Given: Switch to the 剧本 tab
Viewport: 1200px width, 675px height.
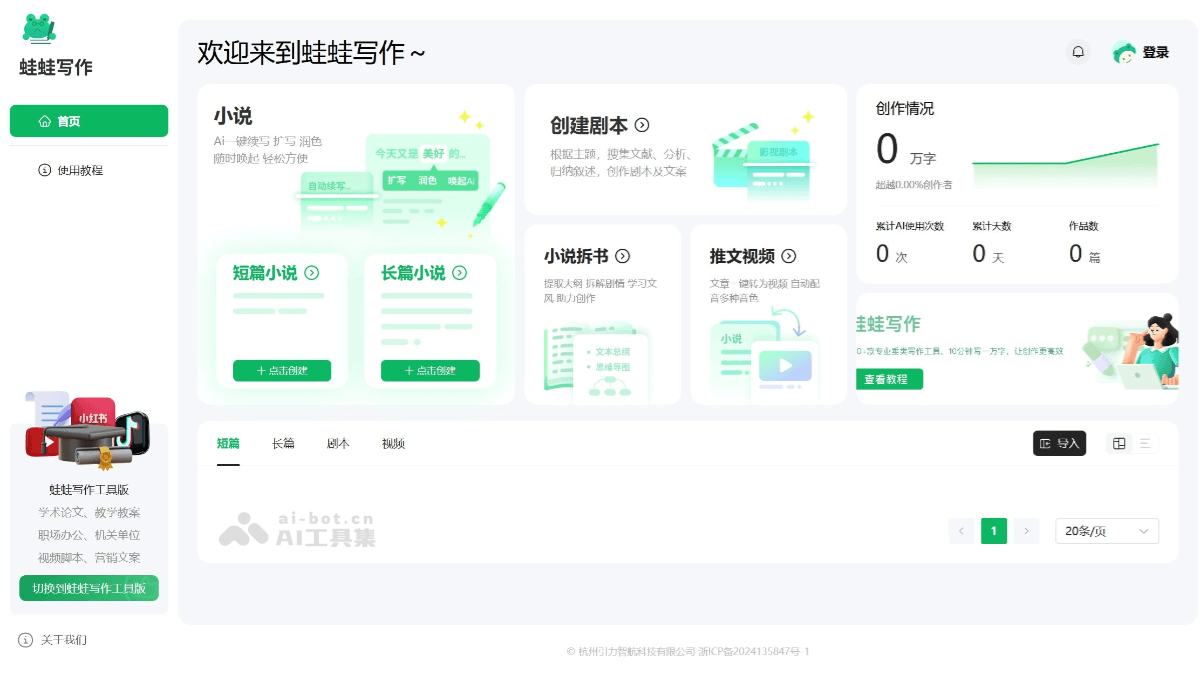Looking at the screenshot, I should pos(338,443).
